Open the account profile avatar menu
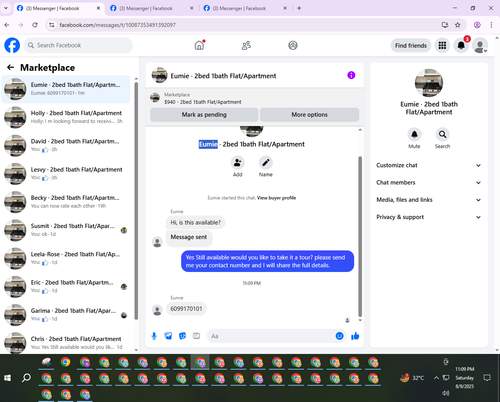Screen dimensions: 500x402 coord(480,46)
